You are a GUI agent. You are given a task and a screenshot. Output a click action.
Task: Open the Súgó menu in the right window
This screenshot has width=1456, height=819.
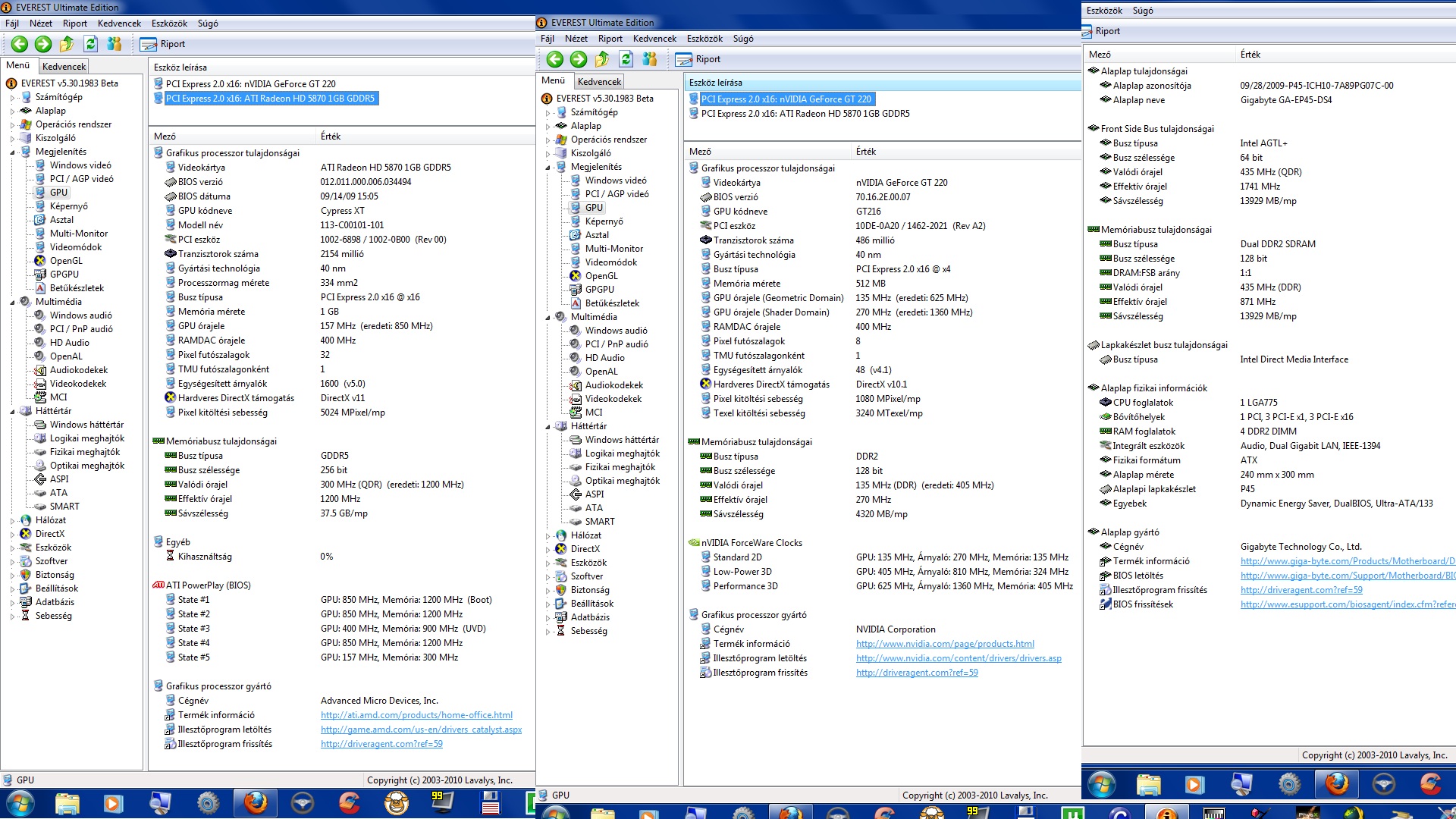pyautogui.click(x=1143, y=11)
